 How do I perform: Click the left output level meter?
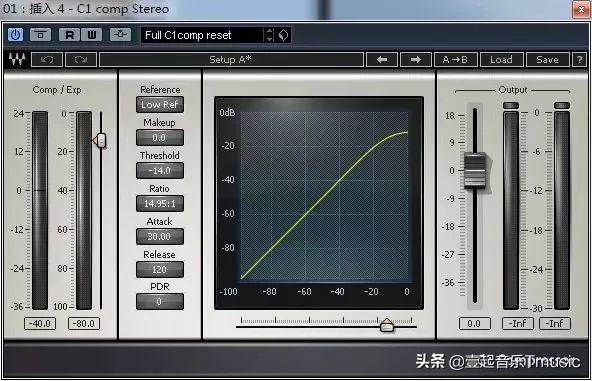511,210
